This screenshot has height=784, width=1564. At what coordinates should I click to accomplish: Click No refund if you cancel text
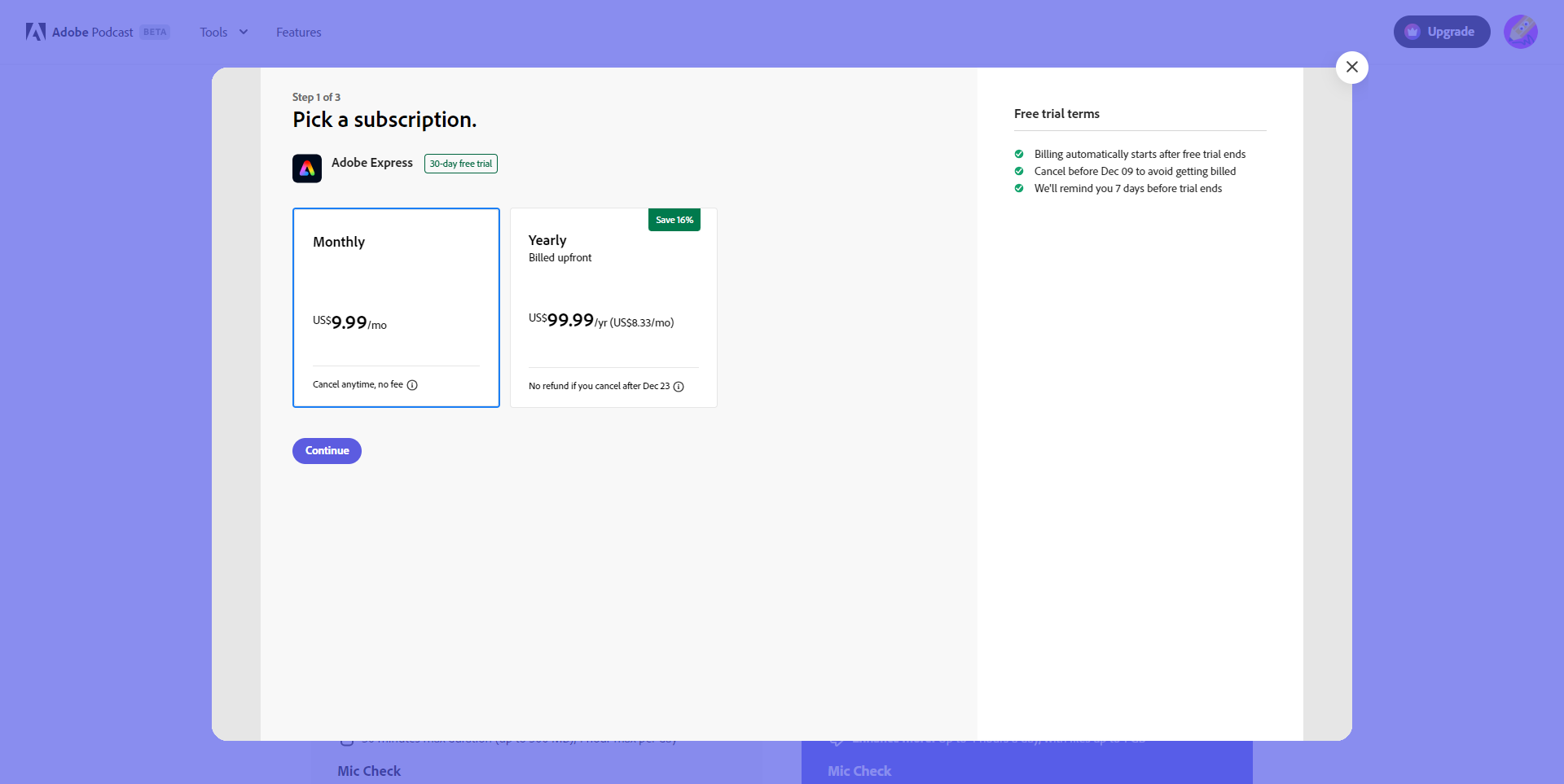pyautogui.click(x=599, y=387)
